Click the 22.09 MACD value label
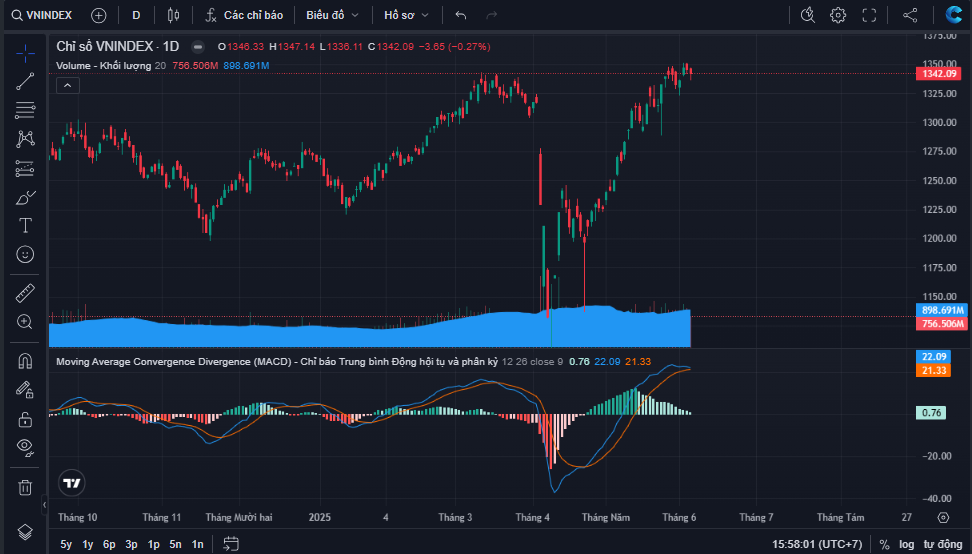This screenshot has height=554, width=972. coord(934,356)
